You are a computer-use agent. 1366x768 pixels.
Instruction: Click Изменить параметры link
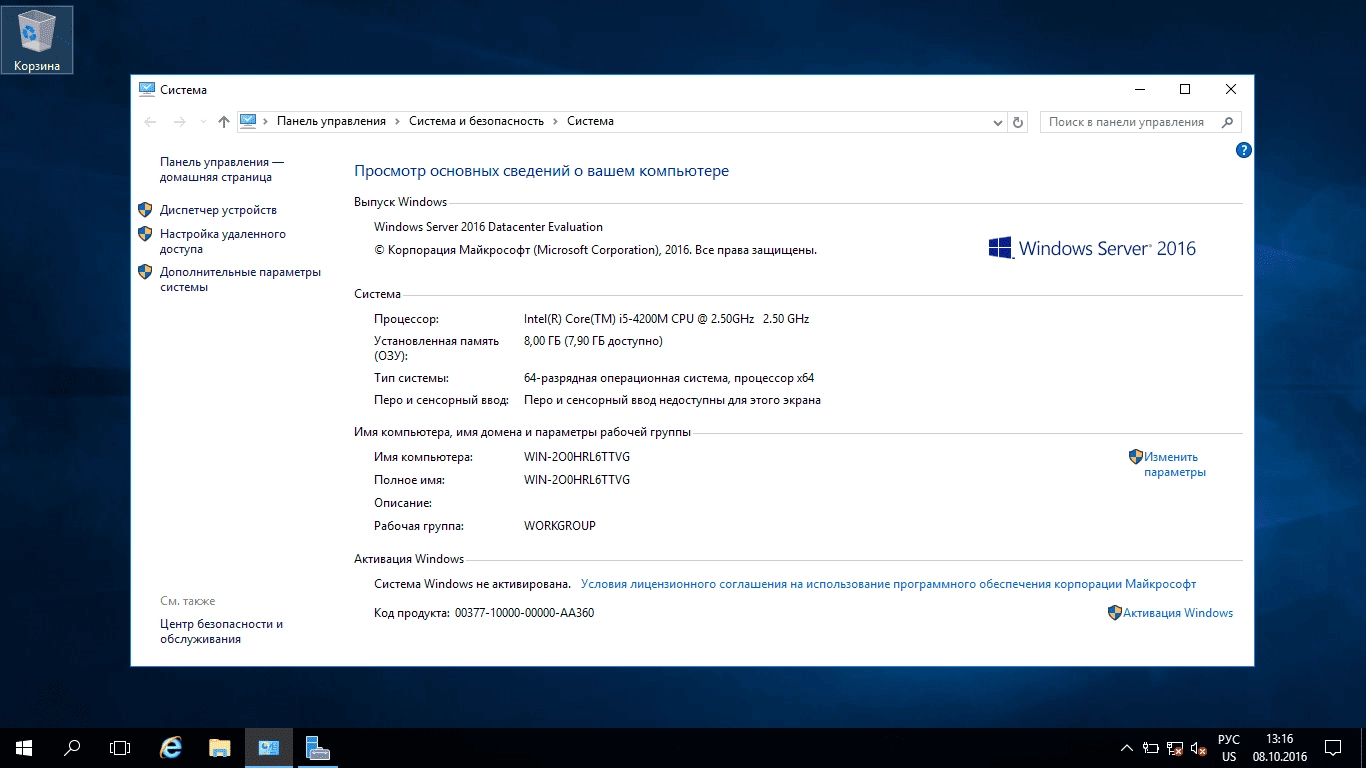1175,464
